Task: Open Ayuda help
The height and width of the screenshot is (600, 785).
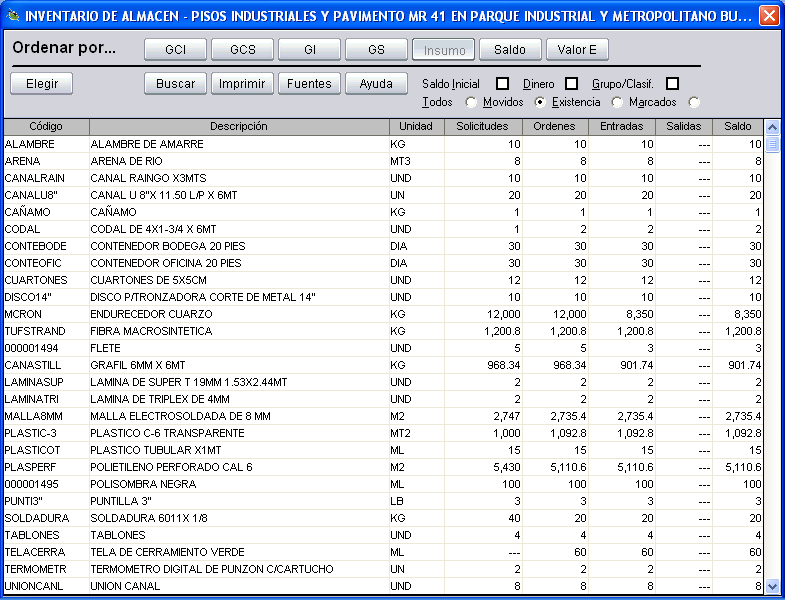Action: 376,84
